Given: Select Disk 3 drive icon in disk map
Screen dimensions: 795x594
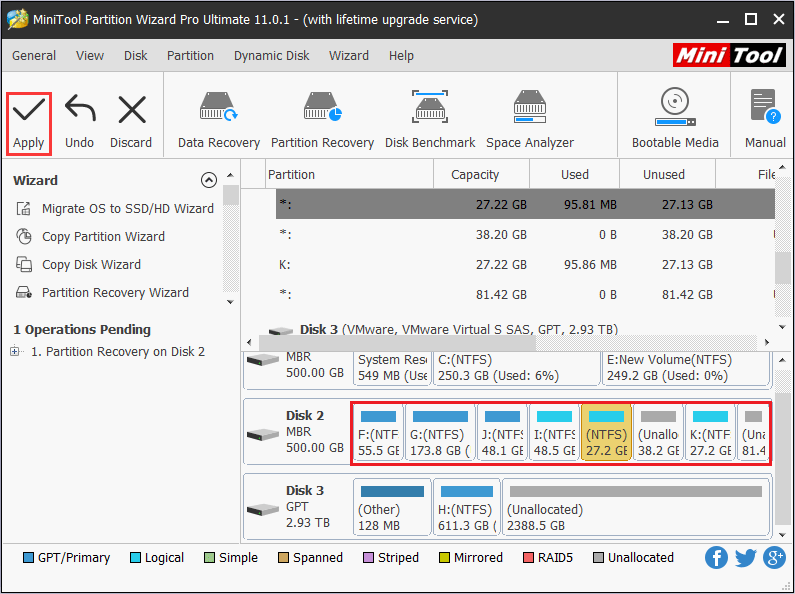Looking at the screenshot, I should tap(263, 509).
